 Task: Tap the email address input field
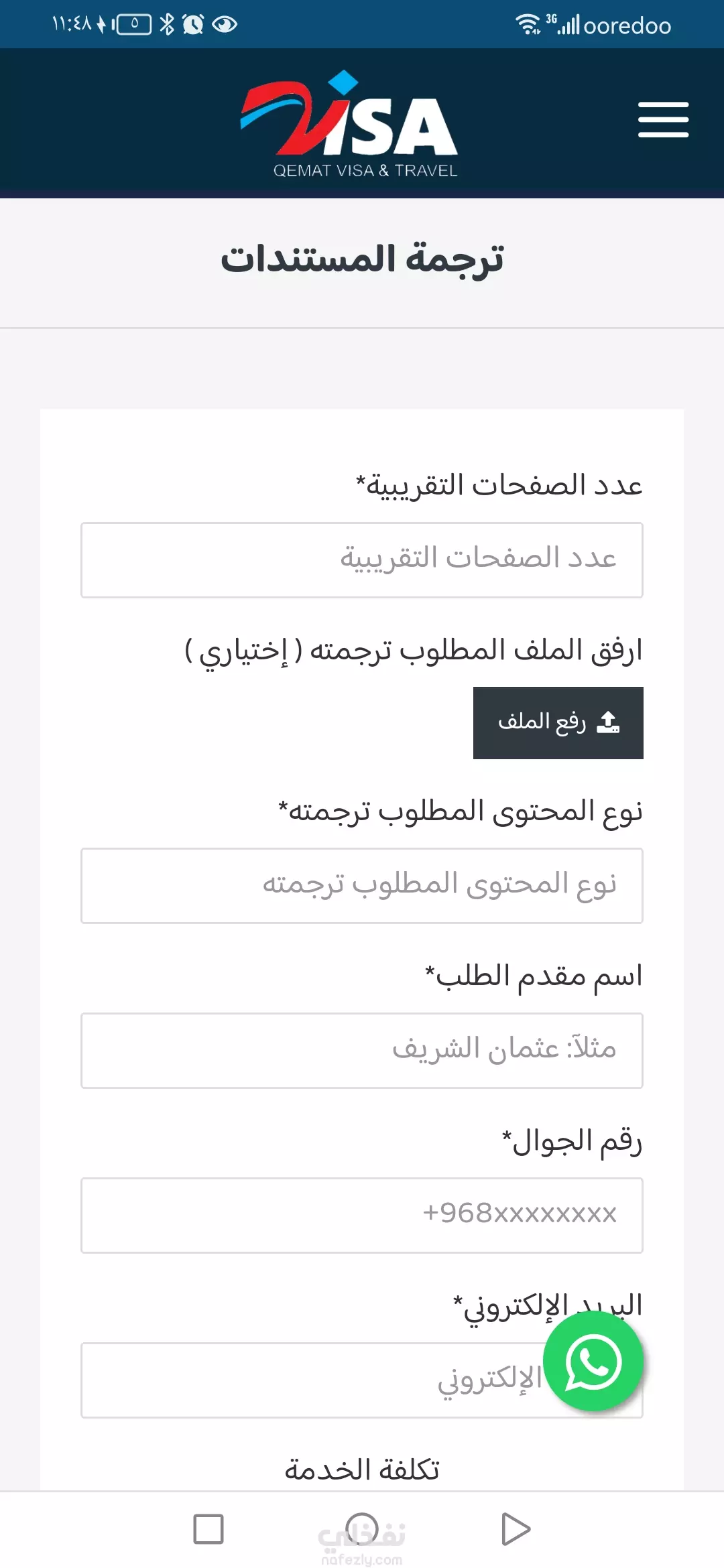pos(308,1380)
